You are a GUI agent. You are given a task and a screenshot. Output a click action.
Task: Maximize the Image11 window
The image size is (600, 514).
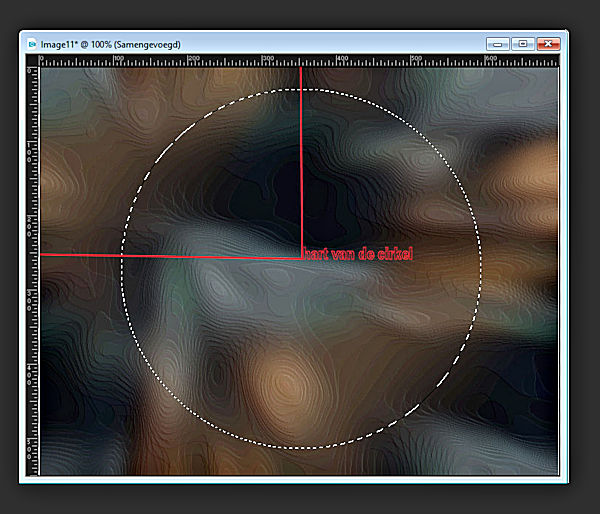(x=523, y=44)
